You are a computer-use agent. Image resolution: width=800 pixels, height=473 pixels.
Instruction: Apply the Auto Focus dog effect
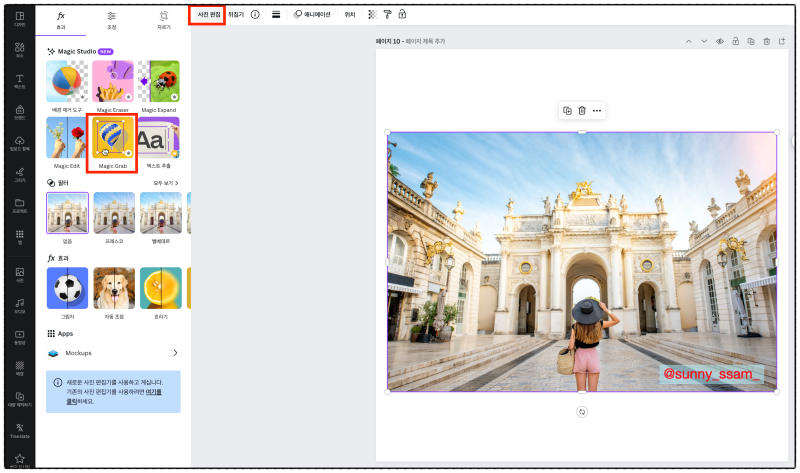pos(114,288)
